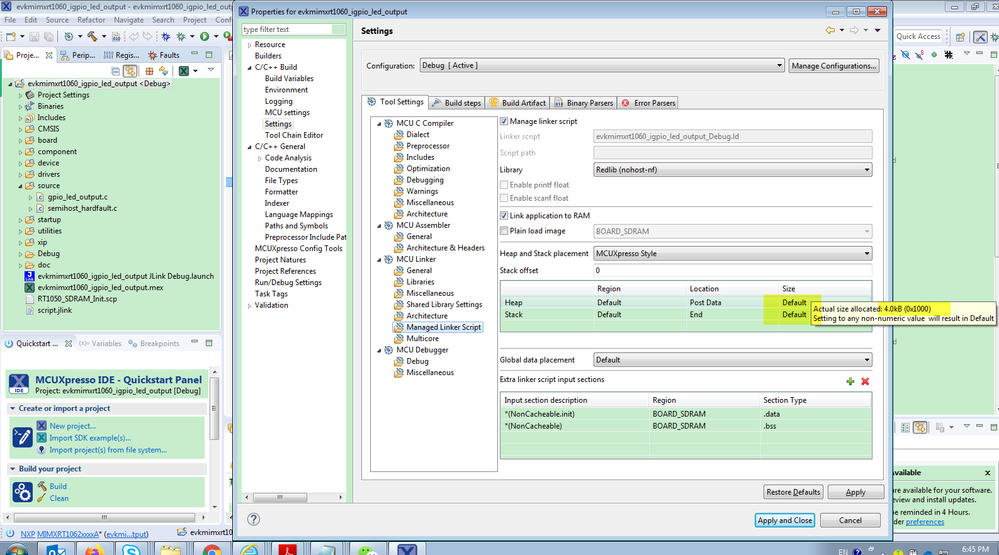
Task: Click the Manage Configurations button
Action: pos(834,66)
